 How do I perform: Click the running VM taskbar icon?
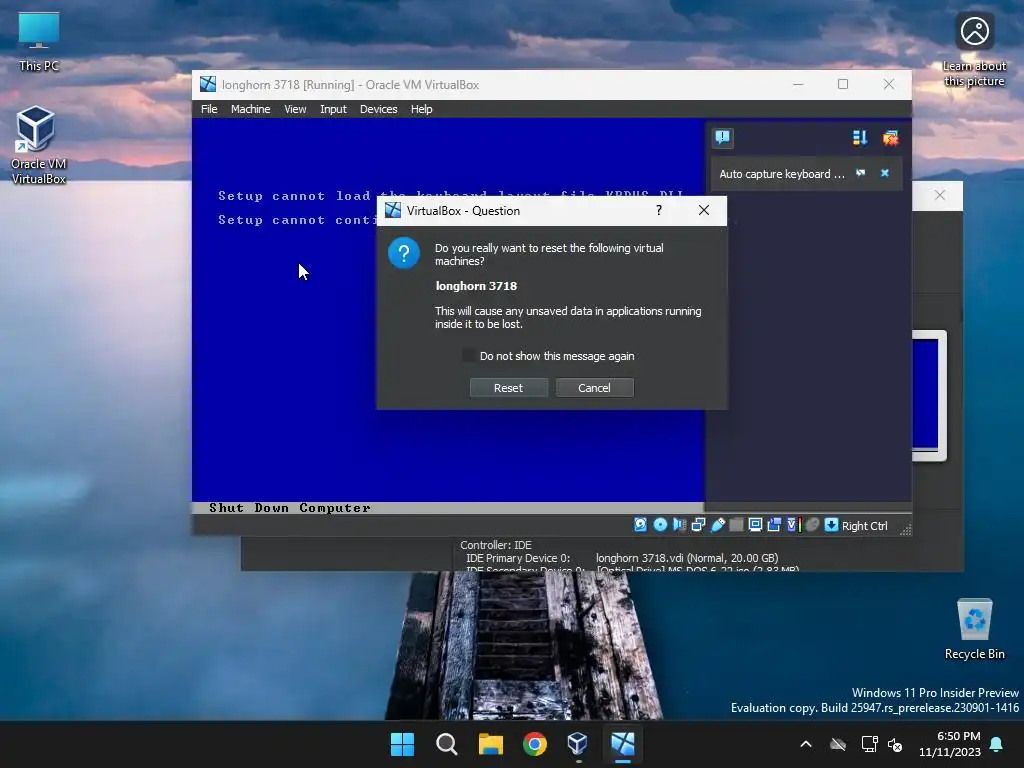[x=622, y=744]
